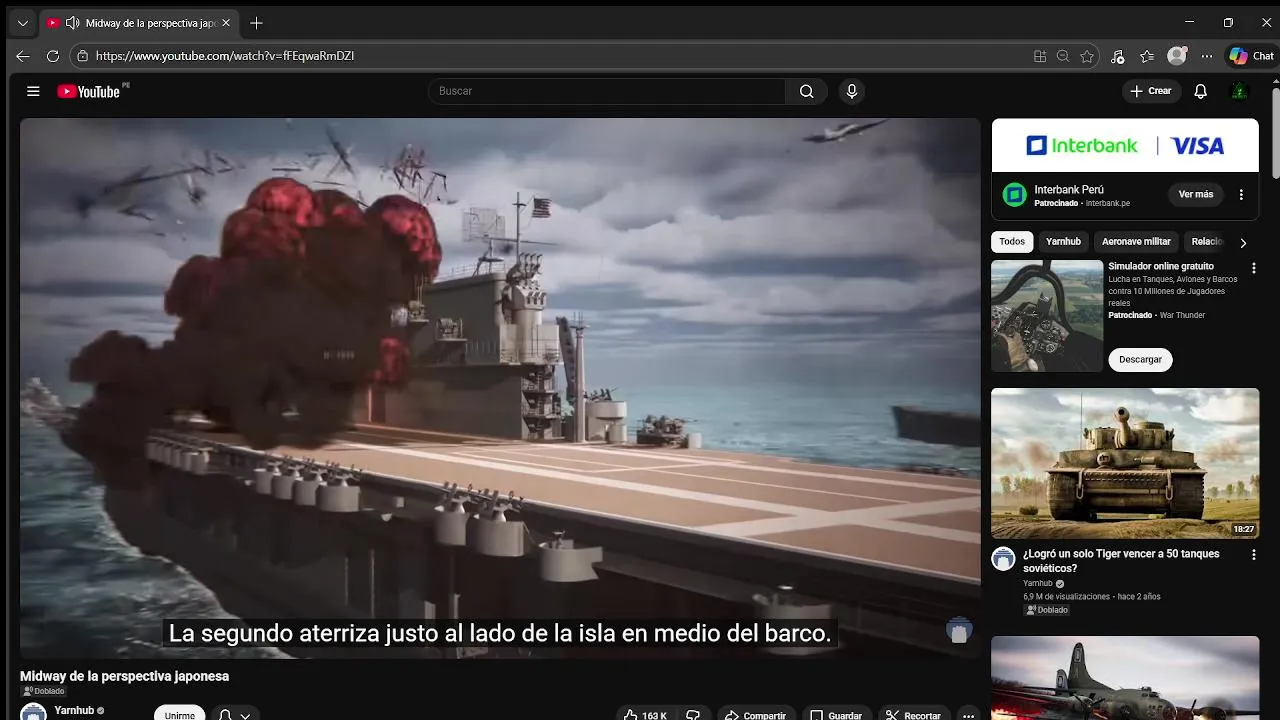The height and width of the screenshot is (720, 1280).
Task: Open the Tiger tank video thumbnail
Action: pyautogui.click(x=1125, y=463)
